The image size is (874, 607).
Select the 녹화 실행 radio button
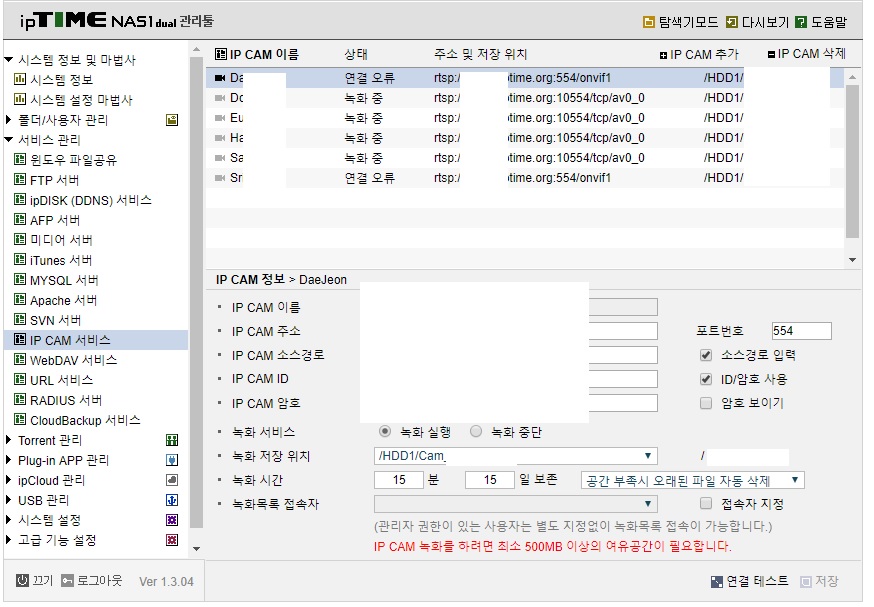click(385, 431)
